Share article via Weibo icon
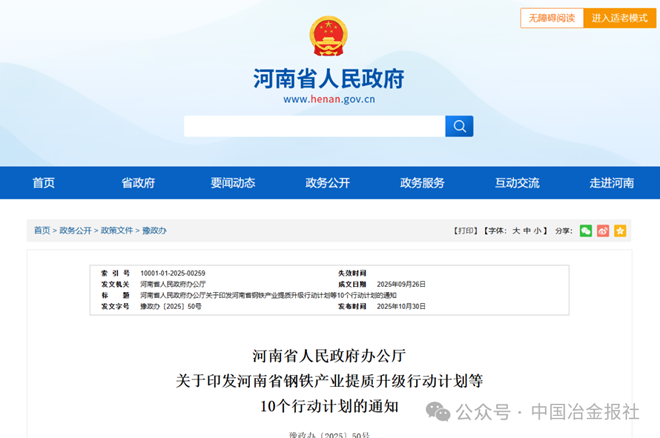The height and width of the screenshot is (438, 660). click(x=603, y=231)
